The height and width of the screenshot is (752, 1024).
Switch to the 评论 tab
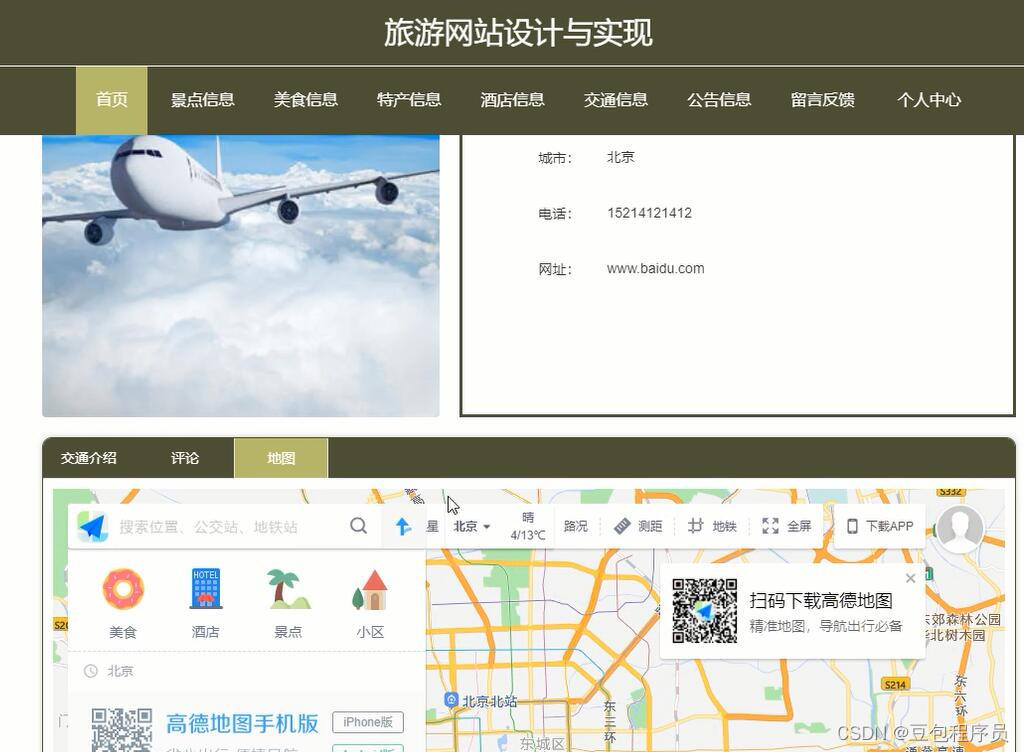click(184, 458)
